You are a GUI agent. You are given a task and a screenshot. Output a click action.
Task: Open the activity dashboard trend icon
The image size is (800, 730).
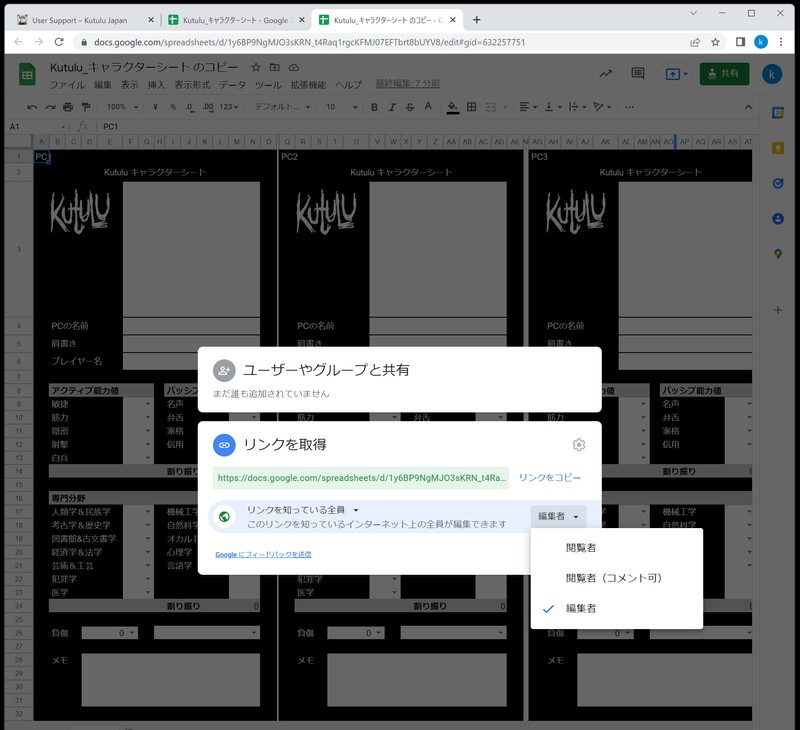pyautogui.click(x=606, y=74)
